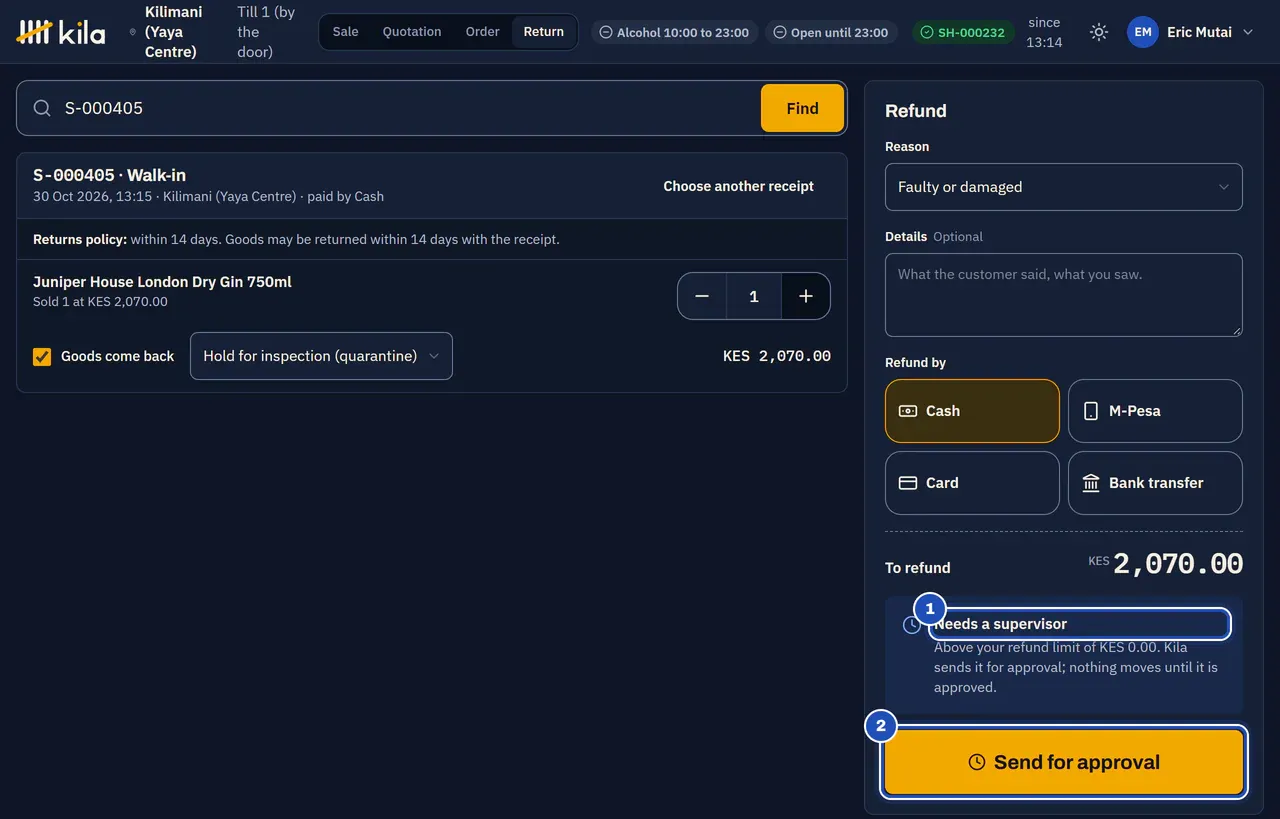Click the Kila logo
This screenshot has height=819, width=1280.
coord(61,32)
